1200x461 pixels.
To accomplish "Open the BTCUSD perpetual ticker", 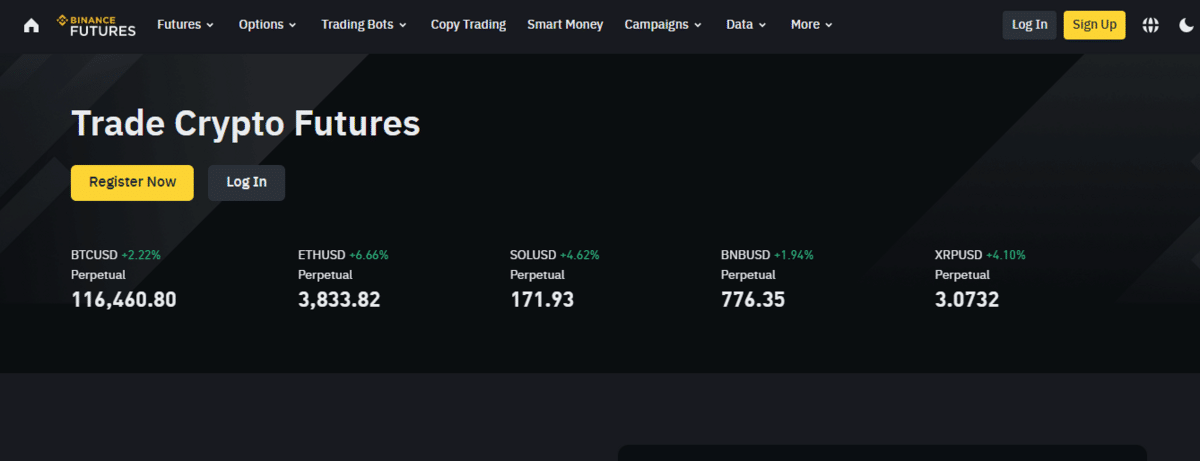I will click(124, 277).
